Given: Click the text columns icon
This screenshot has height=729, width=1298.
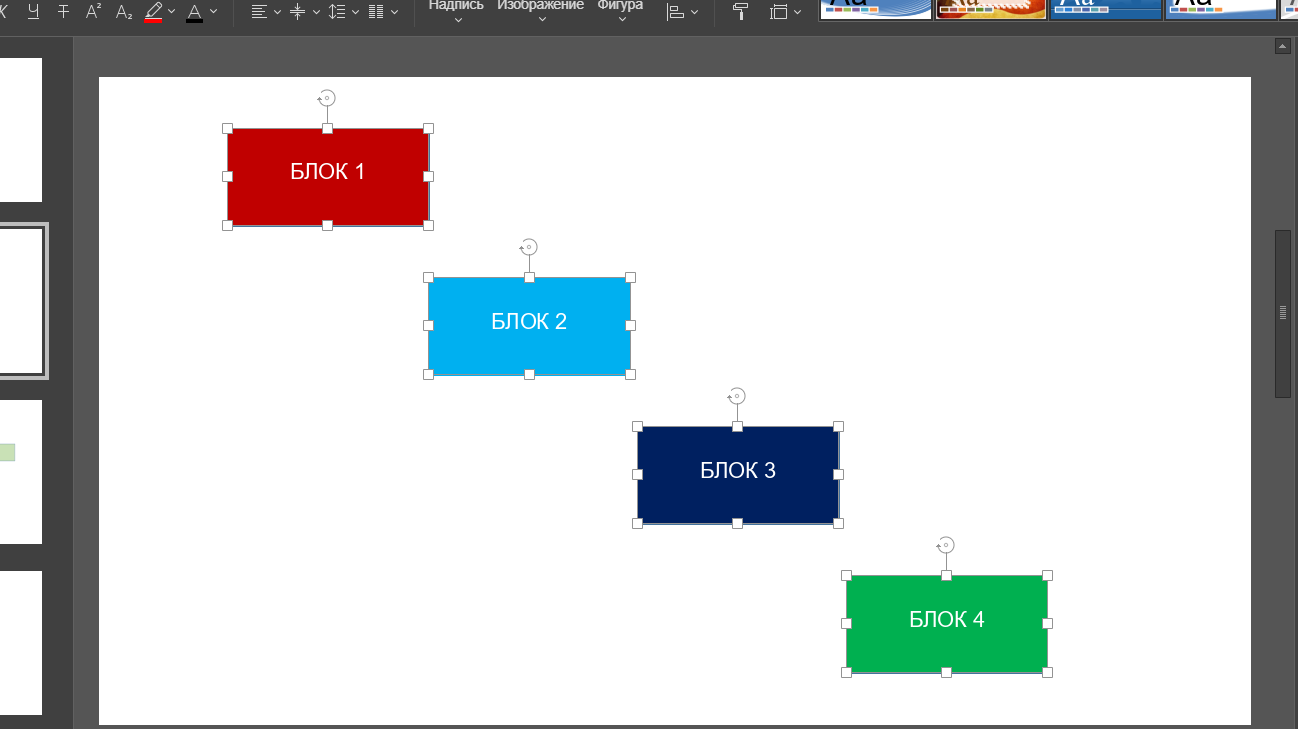Looking at the screenshot, I should 376,12.
